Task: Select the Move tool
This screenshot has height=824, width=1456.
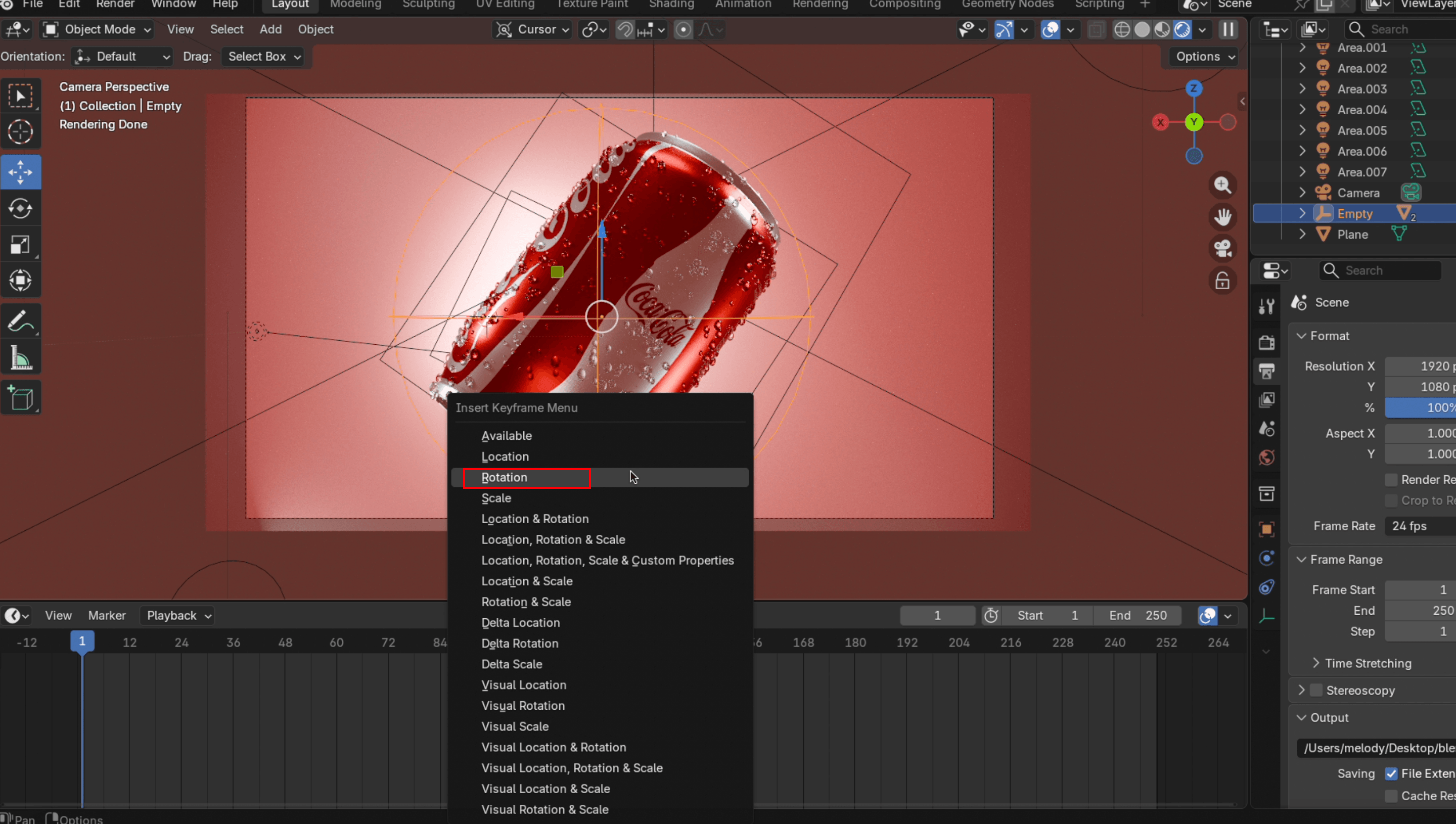Action: pos(20,172)
